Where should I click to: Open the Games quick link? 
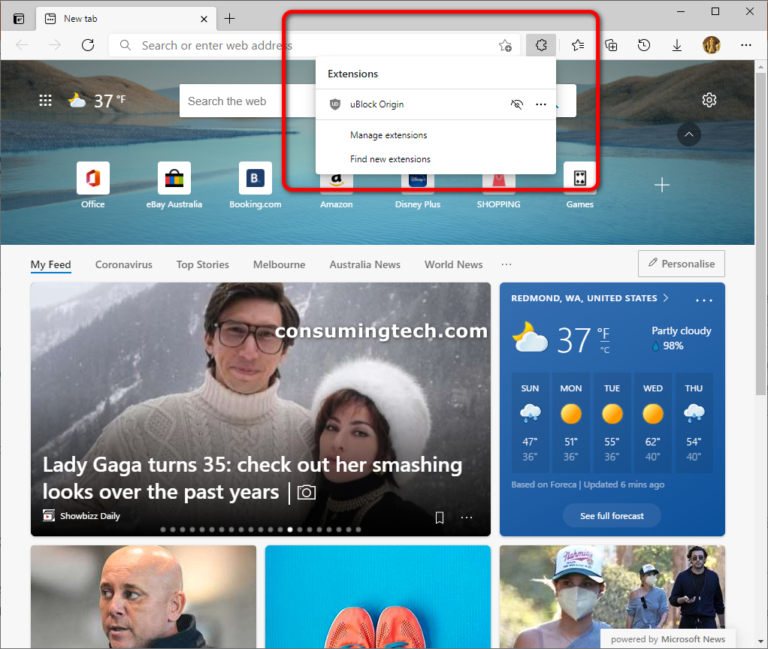click(580, 185)
